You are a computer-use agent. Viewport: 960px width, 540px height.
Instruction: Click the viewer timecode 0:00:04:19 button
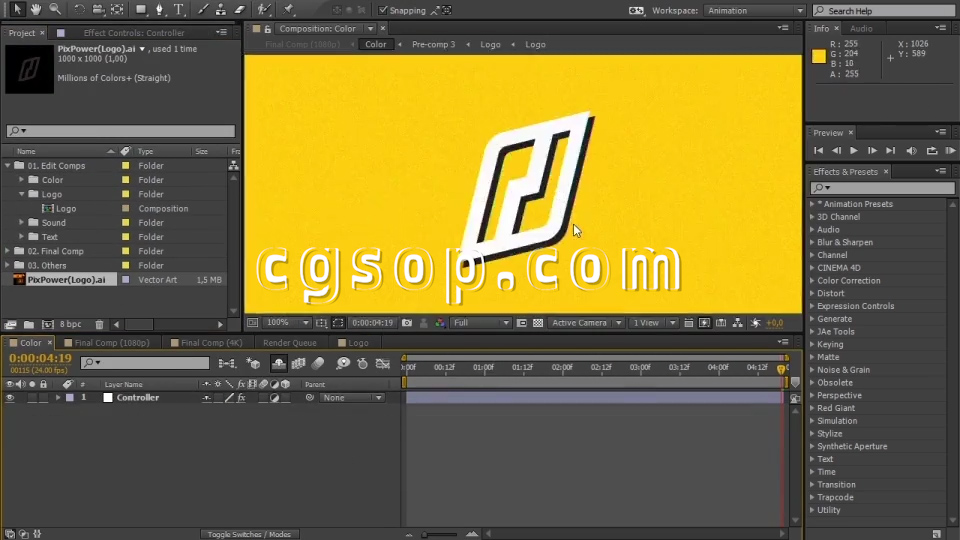[372, 323]
